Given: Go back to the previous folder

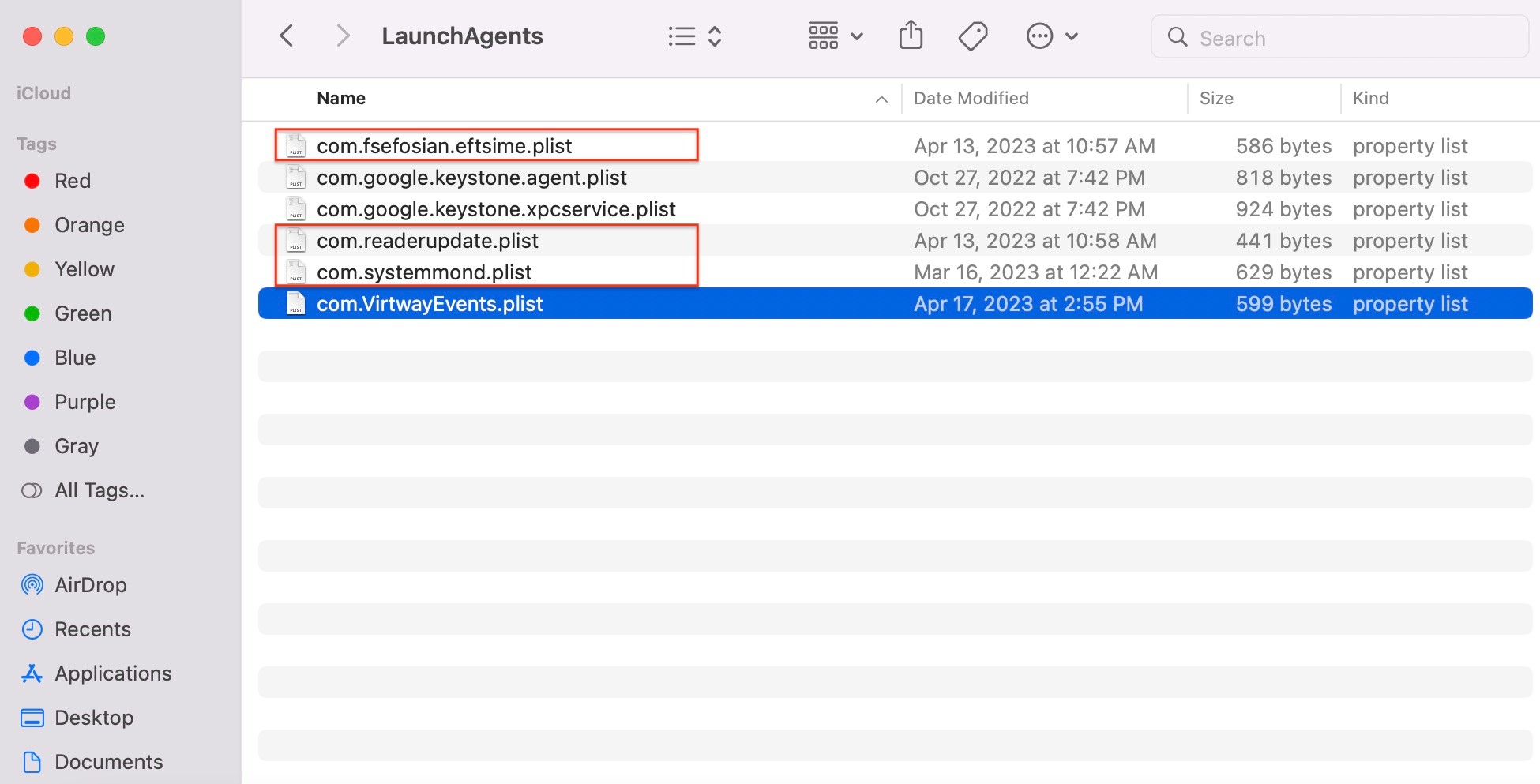Looking at the screenshot, I should point(287,36).
